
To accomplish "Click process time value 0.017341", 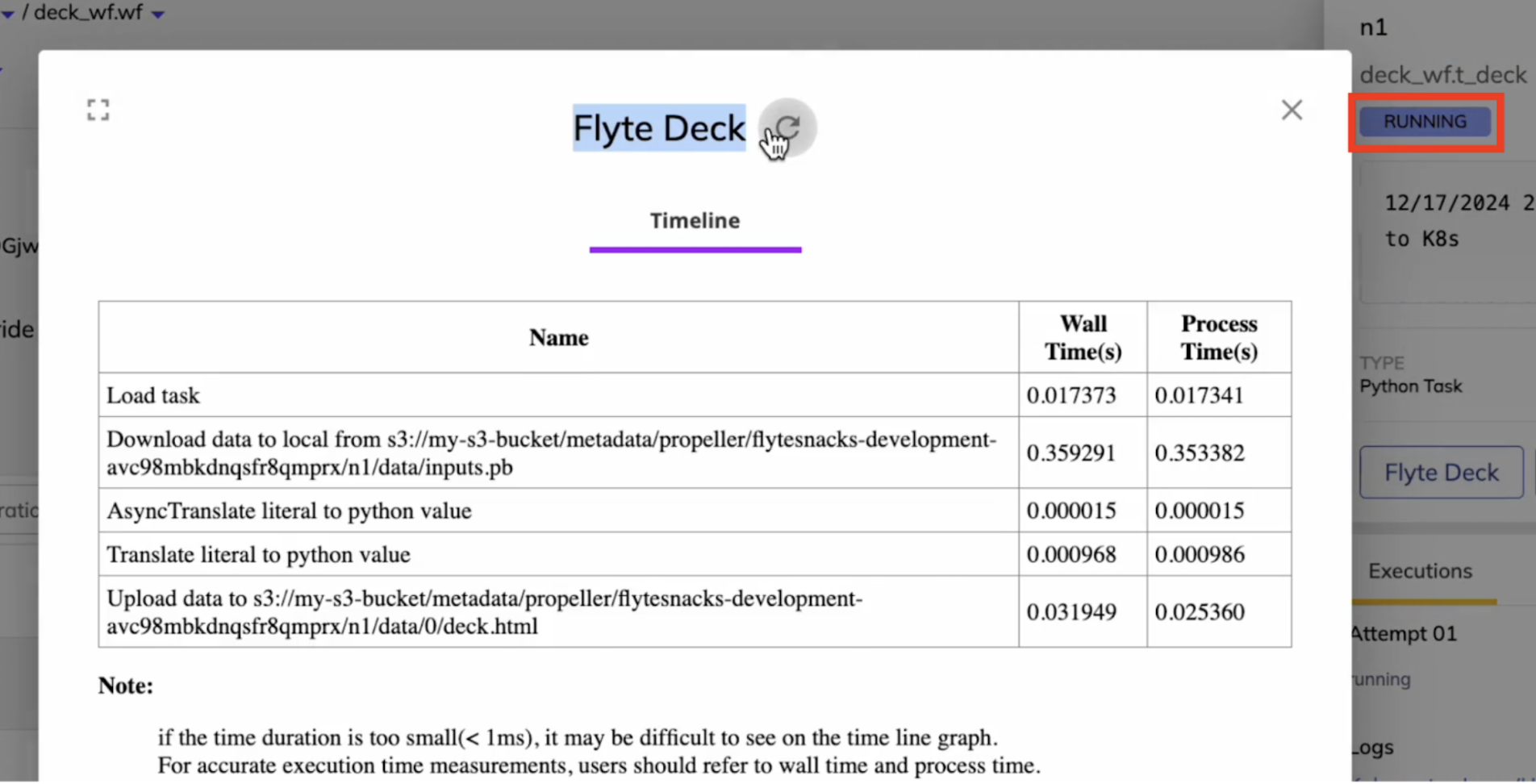I will (1200, 395).
